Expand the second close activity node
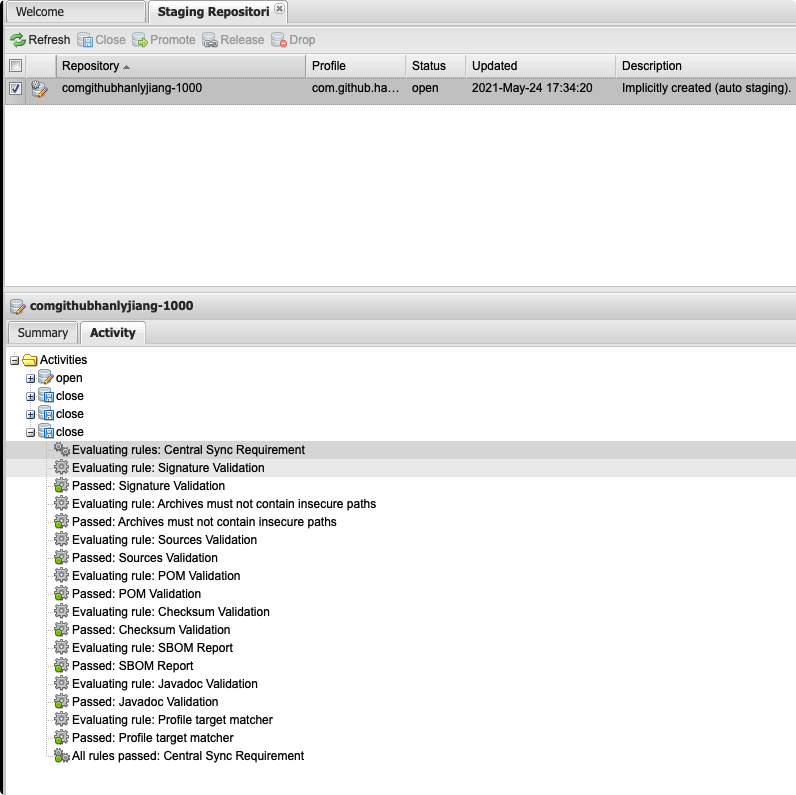The width and height of the screenshot is (796, 795). pos(30,414)
